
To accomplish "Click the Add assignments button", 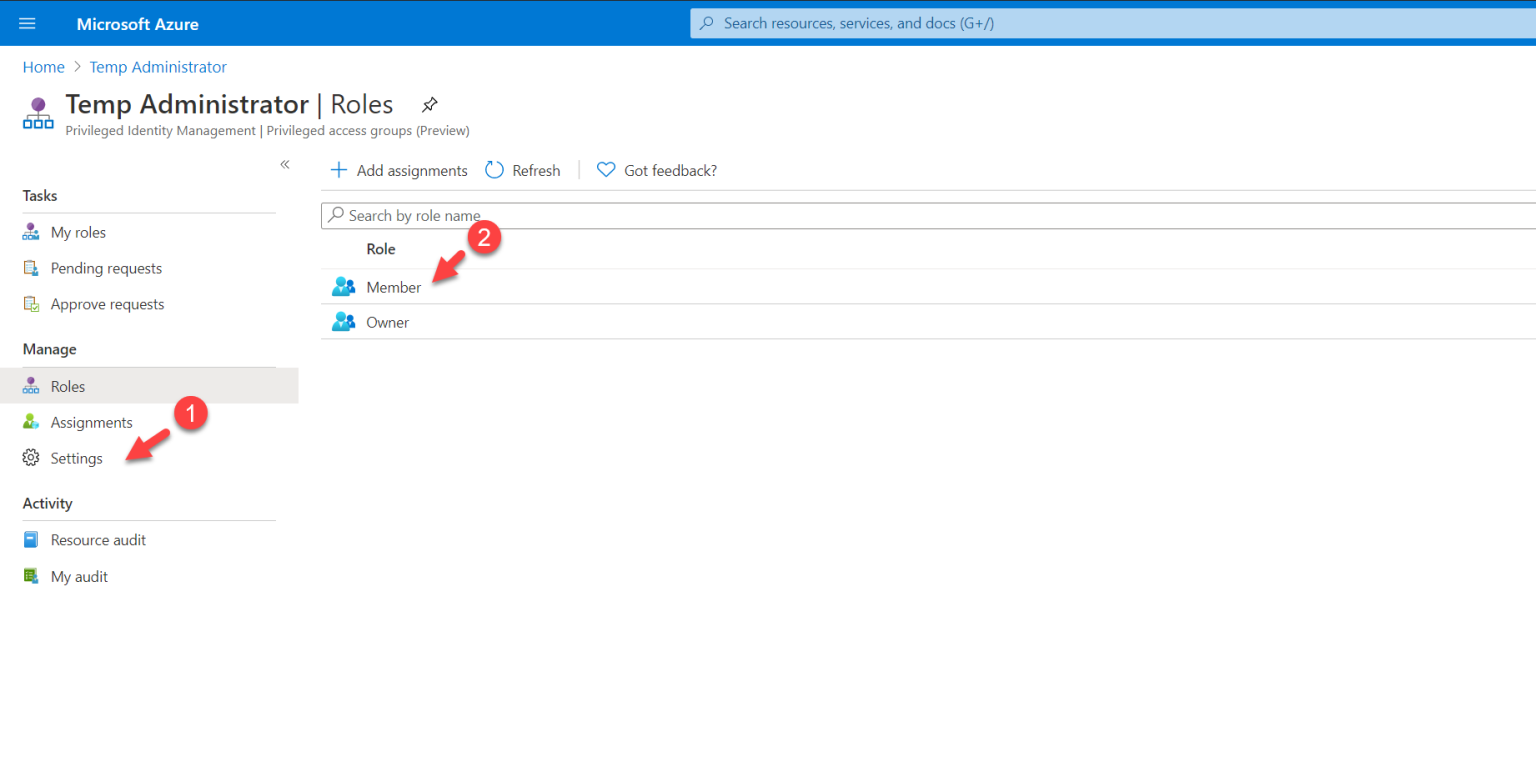I will (398, 170).
